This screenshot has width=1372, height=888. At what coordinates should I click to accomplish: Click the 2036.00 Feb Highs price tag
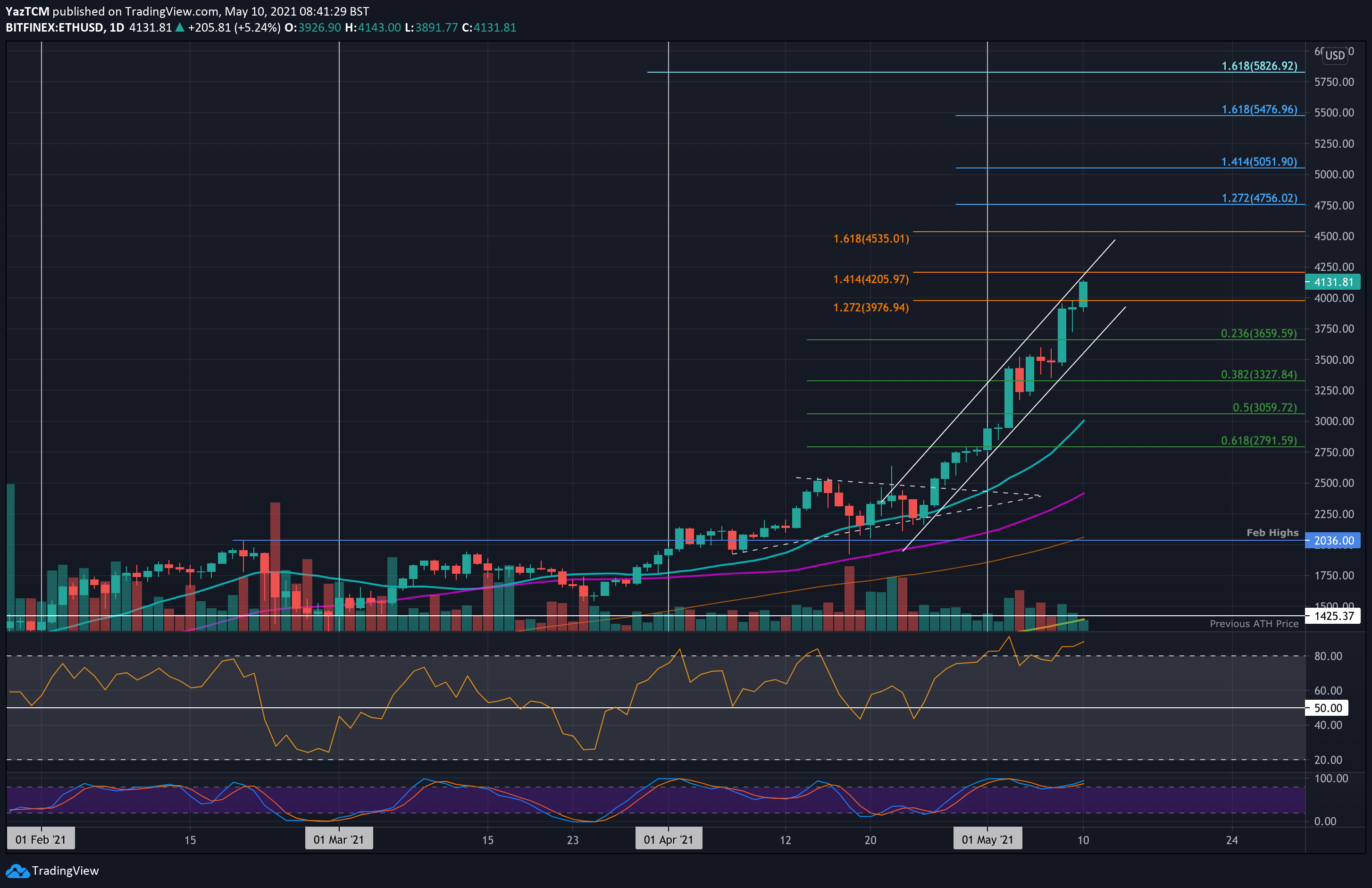tap(1333, 540)
